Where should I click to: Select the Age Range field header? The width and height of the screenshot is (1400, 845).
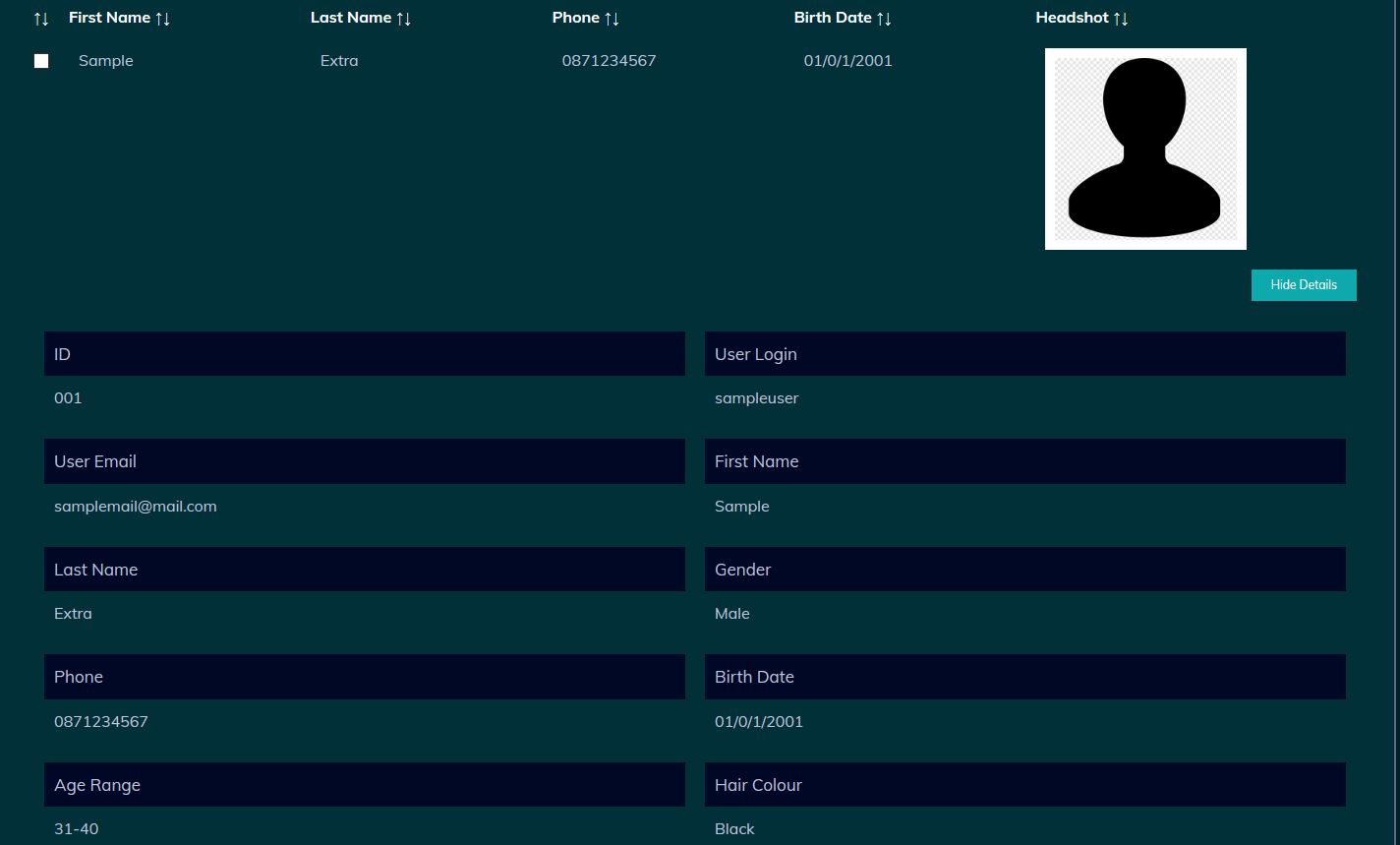[364, 785]
